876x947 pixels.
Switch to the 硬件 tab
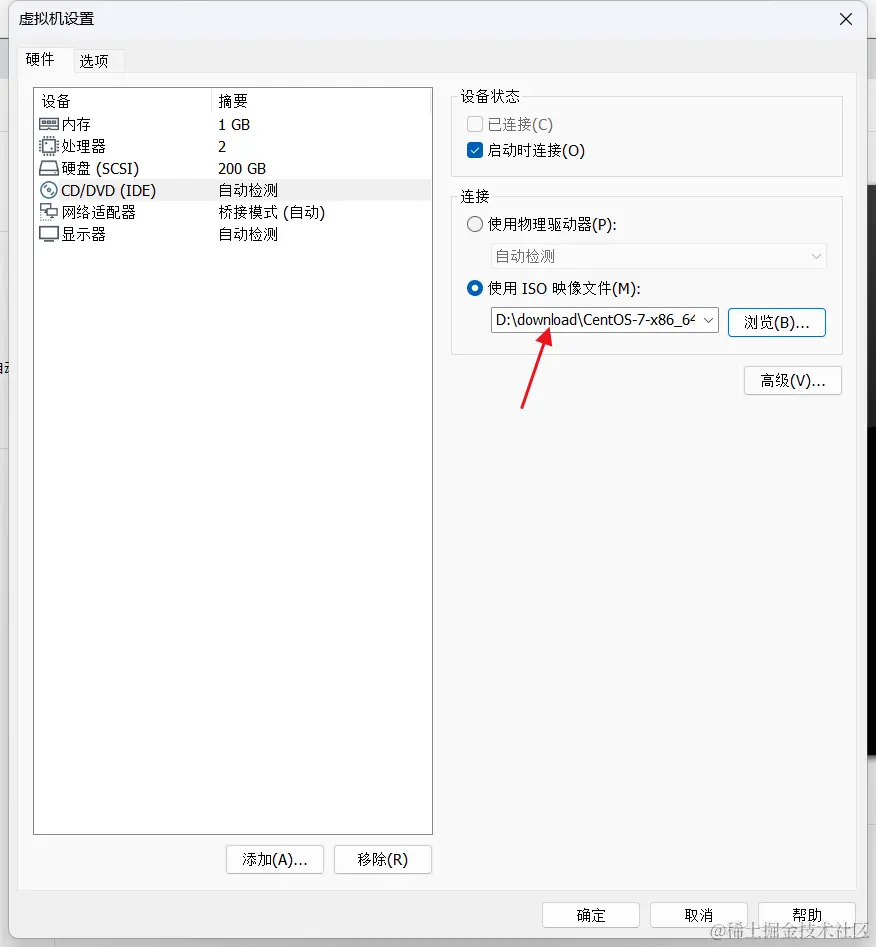click(40, 60)
